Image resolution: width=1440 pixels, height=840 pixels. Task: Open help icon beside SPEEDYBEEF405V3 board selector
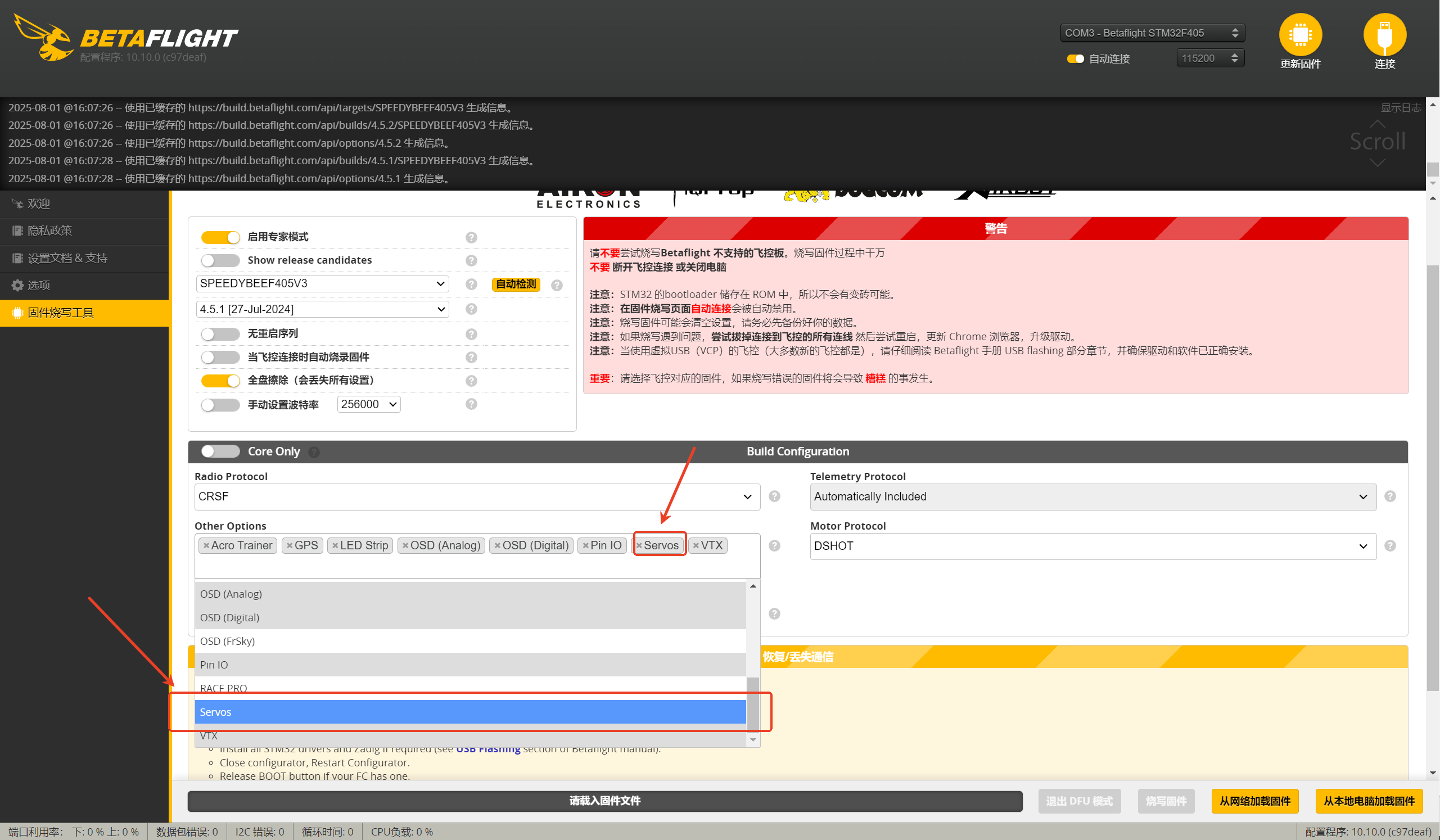point(471,284)
